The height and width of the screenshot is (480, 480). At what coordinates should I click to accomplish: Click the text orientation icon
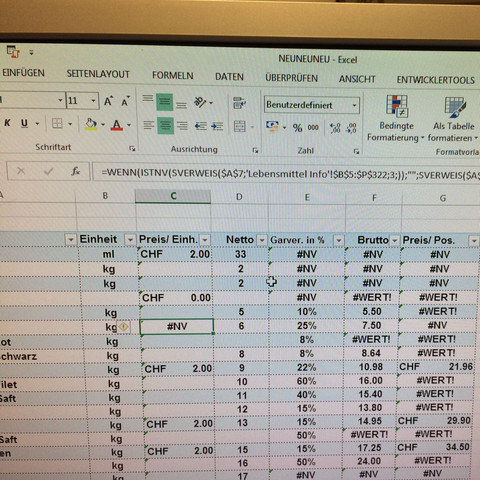pos(200,102)
